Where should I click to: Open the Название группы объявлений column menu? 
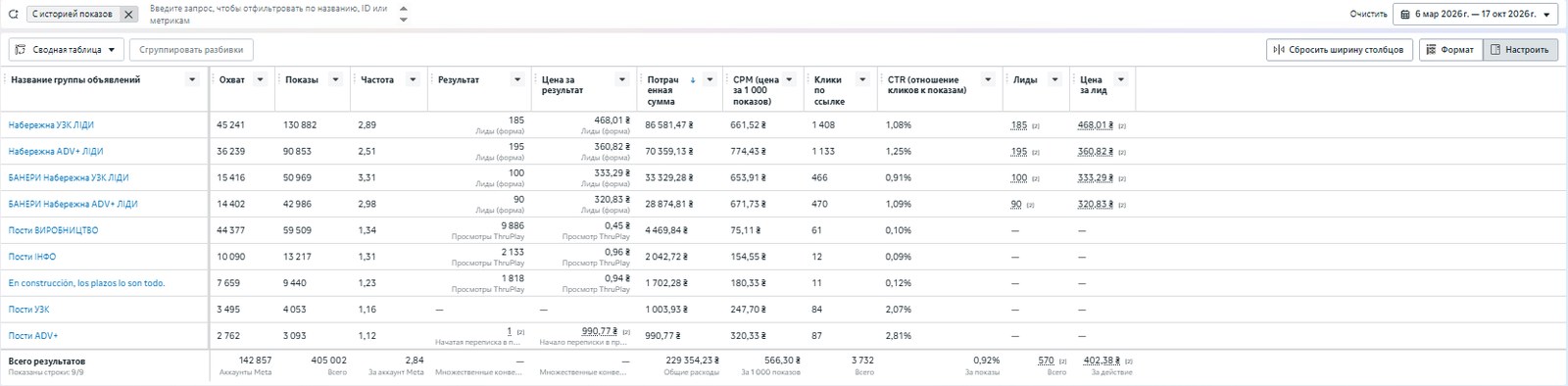click(192, 80)
